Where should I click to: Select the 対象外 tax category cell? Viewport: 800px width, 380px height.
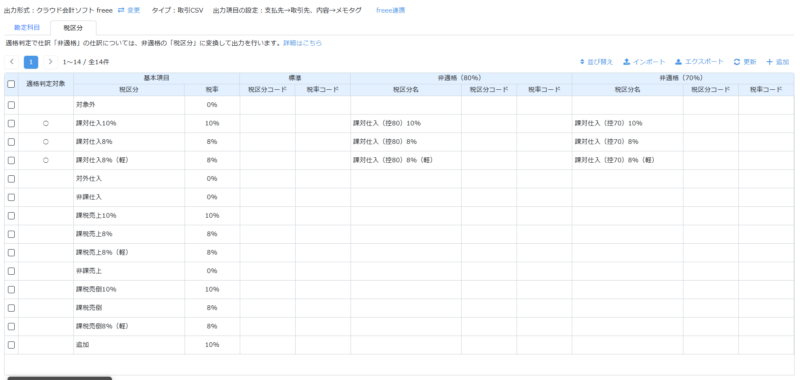pyautogui.click(x=129, y=105)
